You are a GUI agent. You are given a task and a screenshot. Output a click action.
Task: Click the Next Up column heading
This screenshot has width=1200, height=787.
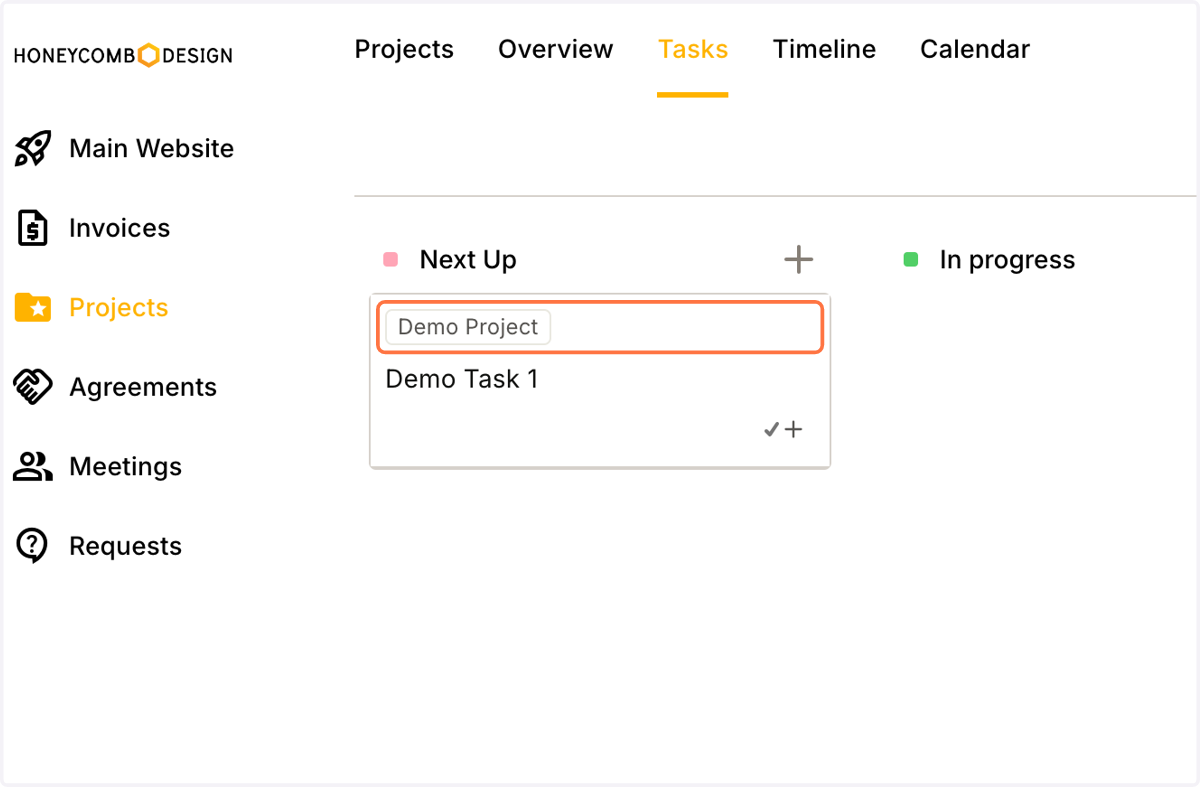468,260
